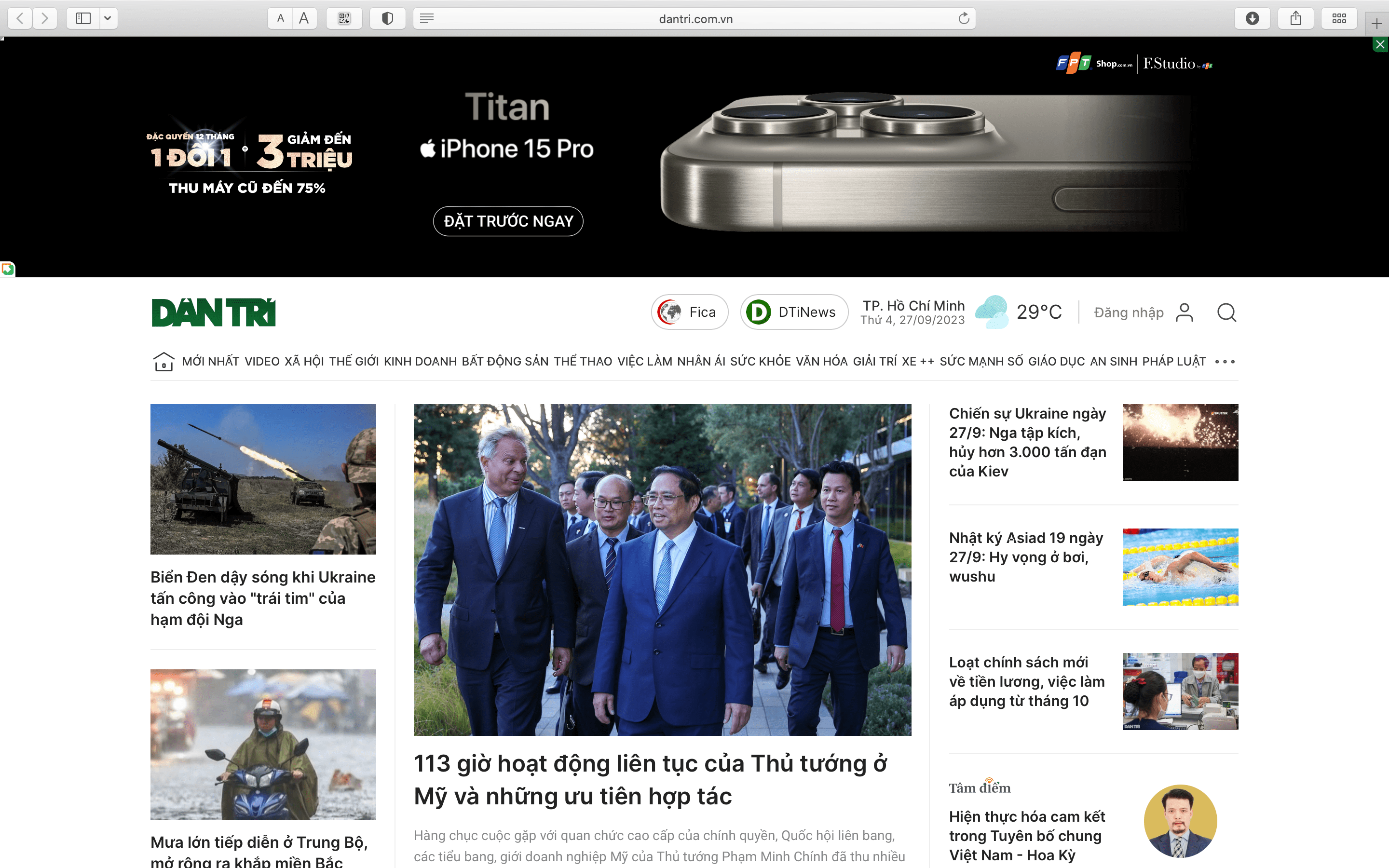1389x868 pixels.
Task: Close the iPhone 15 Pro banner ad
Action: point(1380,44)
